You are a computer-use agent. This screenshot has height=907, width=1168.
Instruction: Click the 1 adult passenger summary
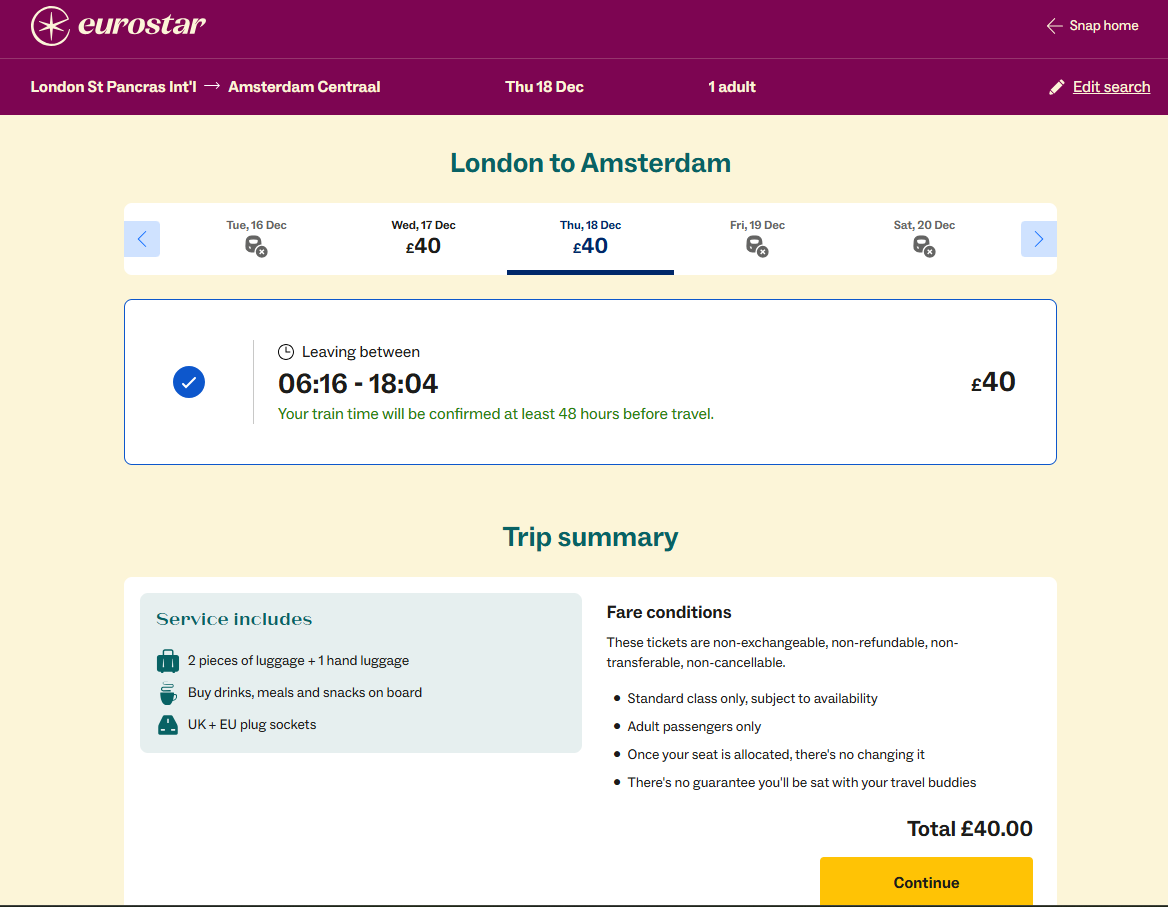click(732, 87)
